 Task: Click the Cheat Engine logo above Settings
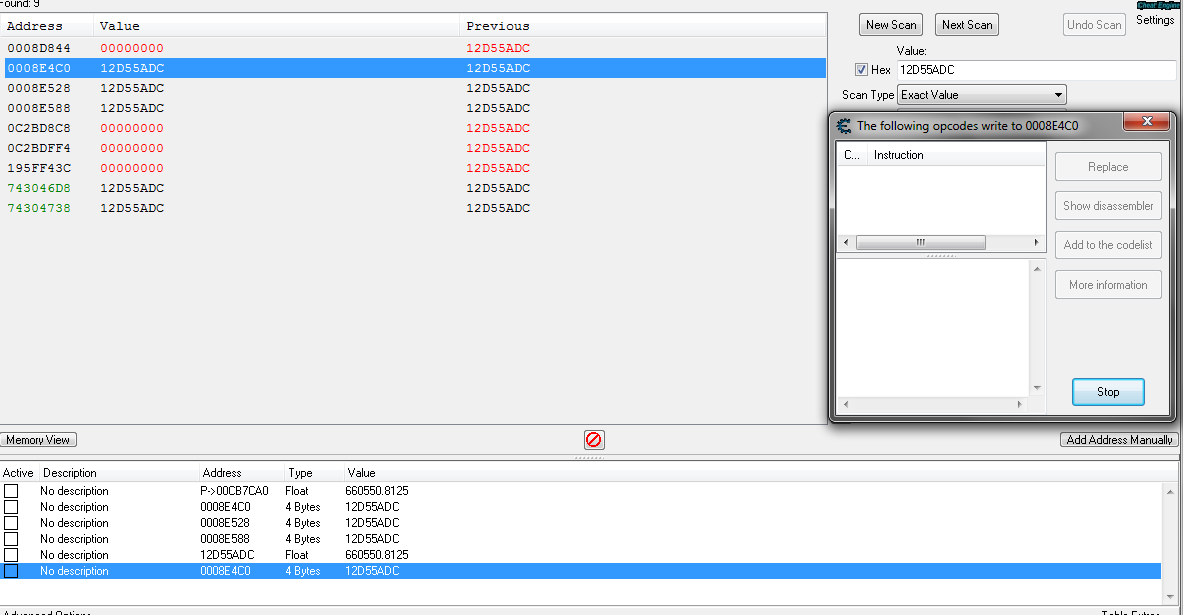1157,5
